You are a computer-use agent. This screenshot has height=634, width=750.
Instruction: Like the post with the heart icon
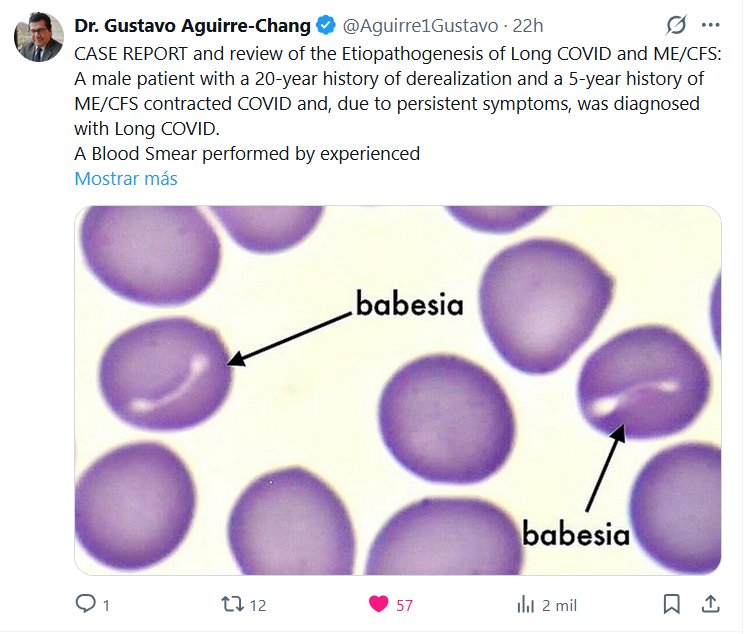pyautogui.click(x=378, y=604)
